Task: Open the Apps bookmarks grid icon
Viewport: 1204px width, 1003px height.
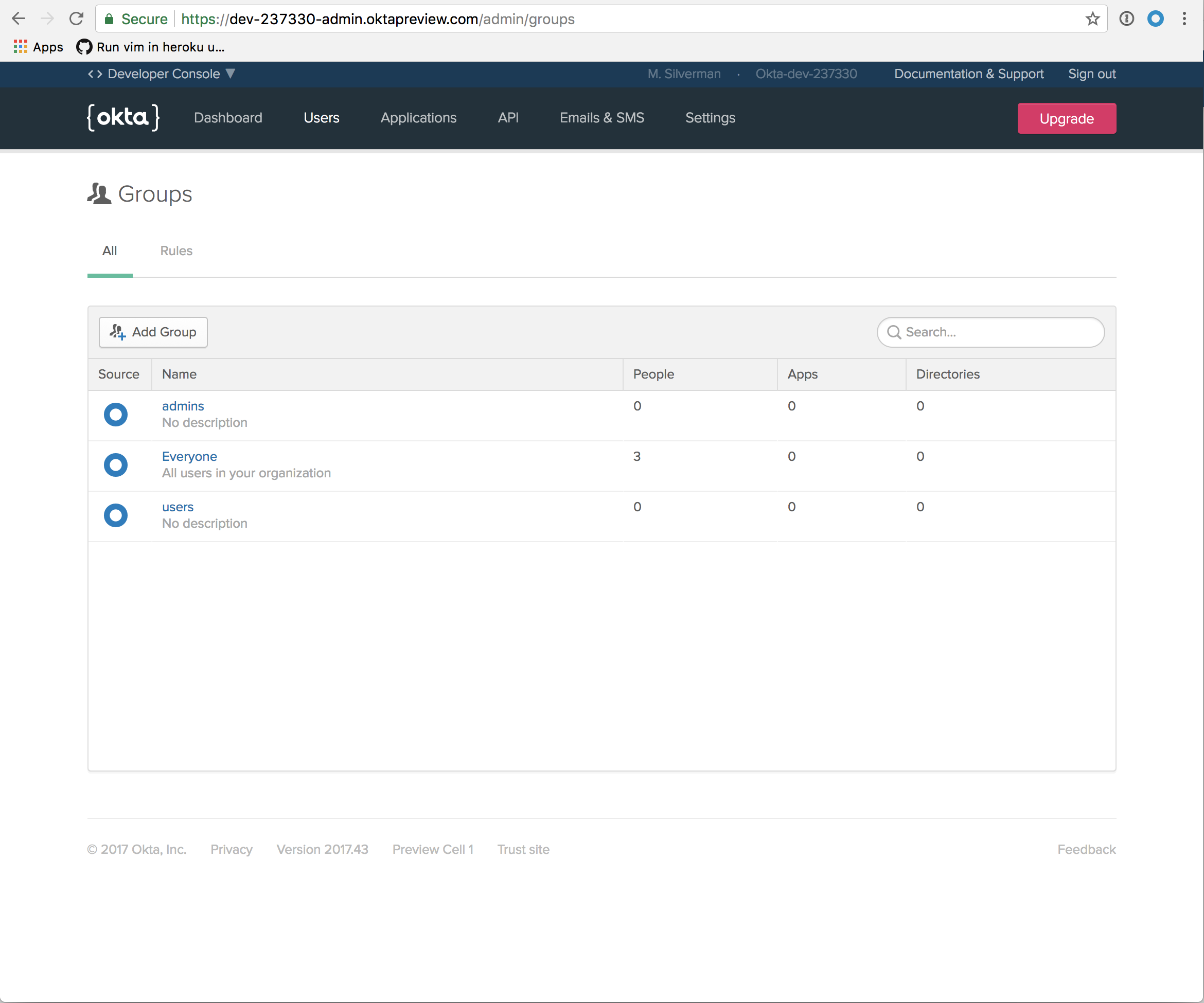Action: point(21,47)
